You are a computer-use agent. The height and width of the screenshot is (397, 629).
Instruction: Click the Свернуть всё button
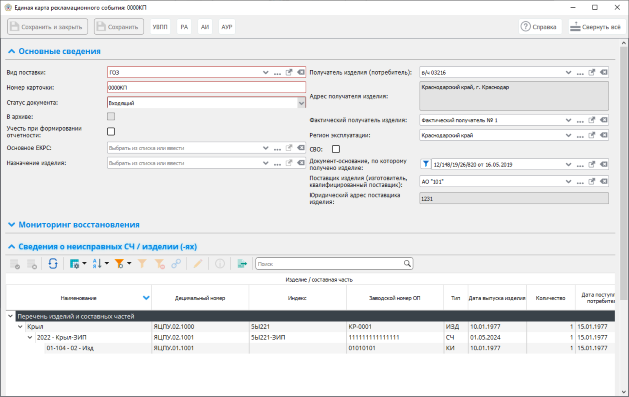point(597,27)
